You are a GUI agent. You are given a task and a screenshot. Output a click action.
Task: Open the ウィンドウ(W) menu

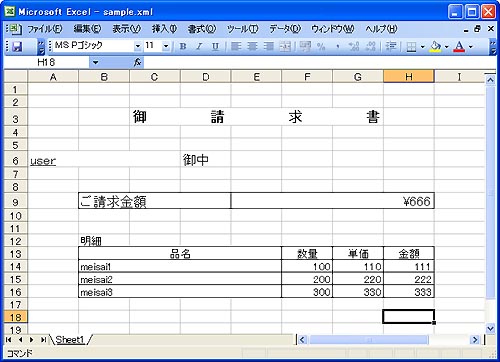click(333, 29)
